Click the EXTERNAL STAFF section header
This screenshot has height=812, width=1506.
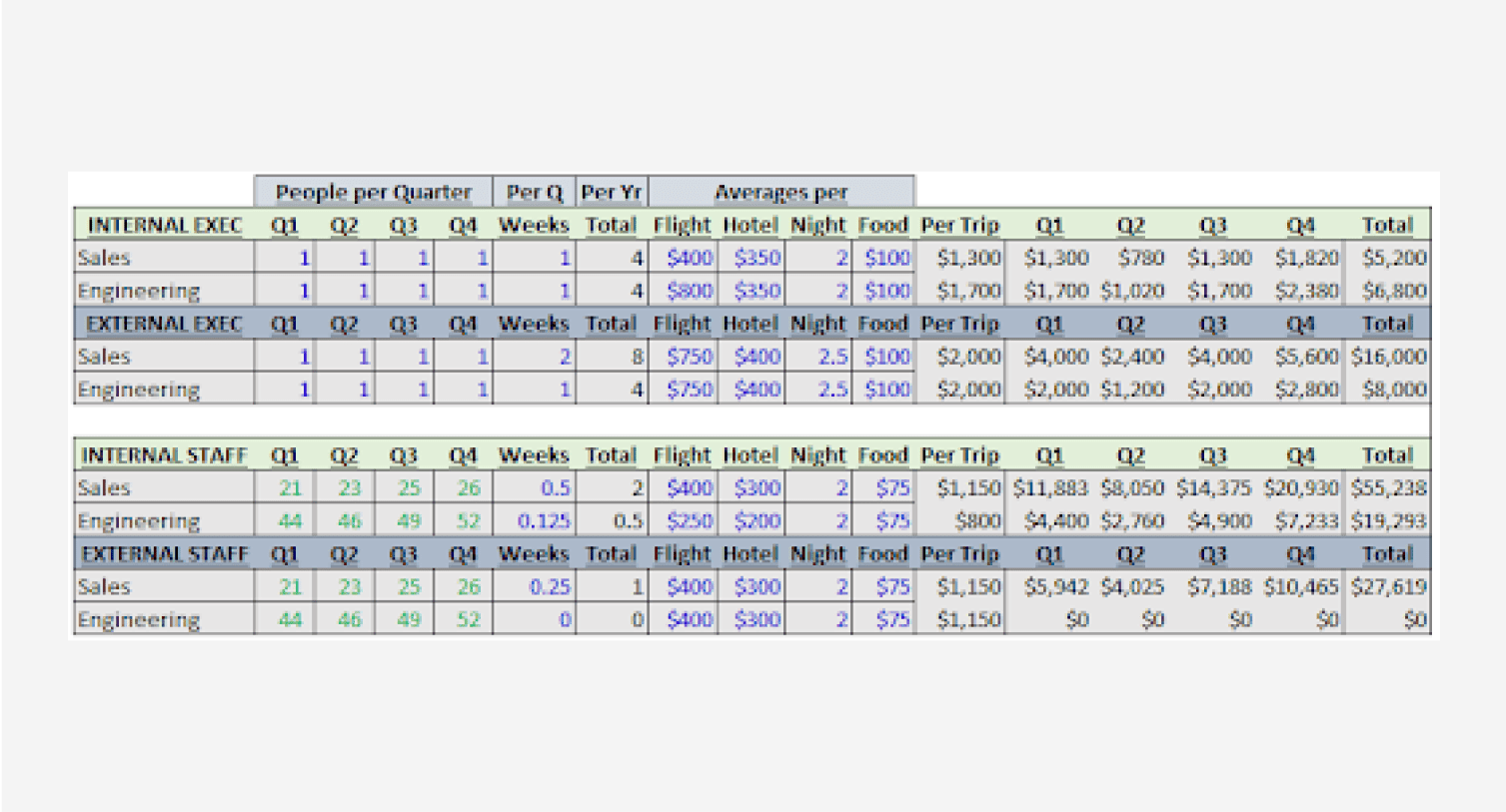165,554
